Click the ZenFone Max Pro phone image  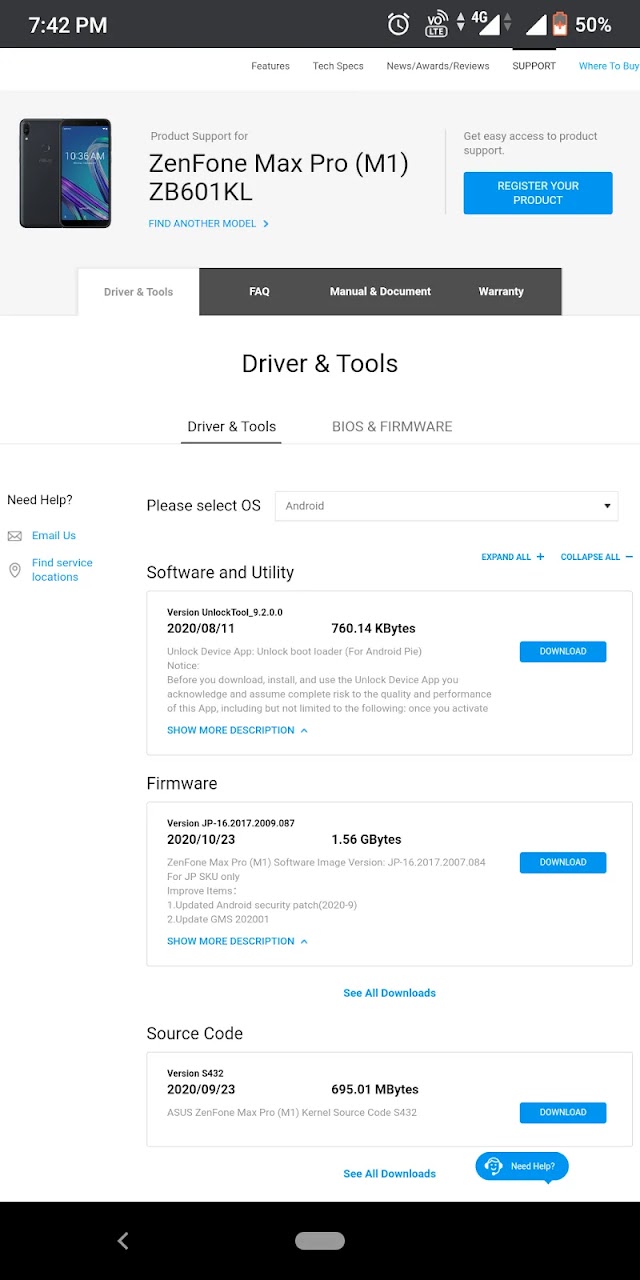[x=65, y=173]
